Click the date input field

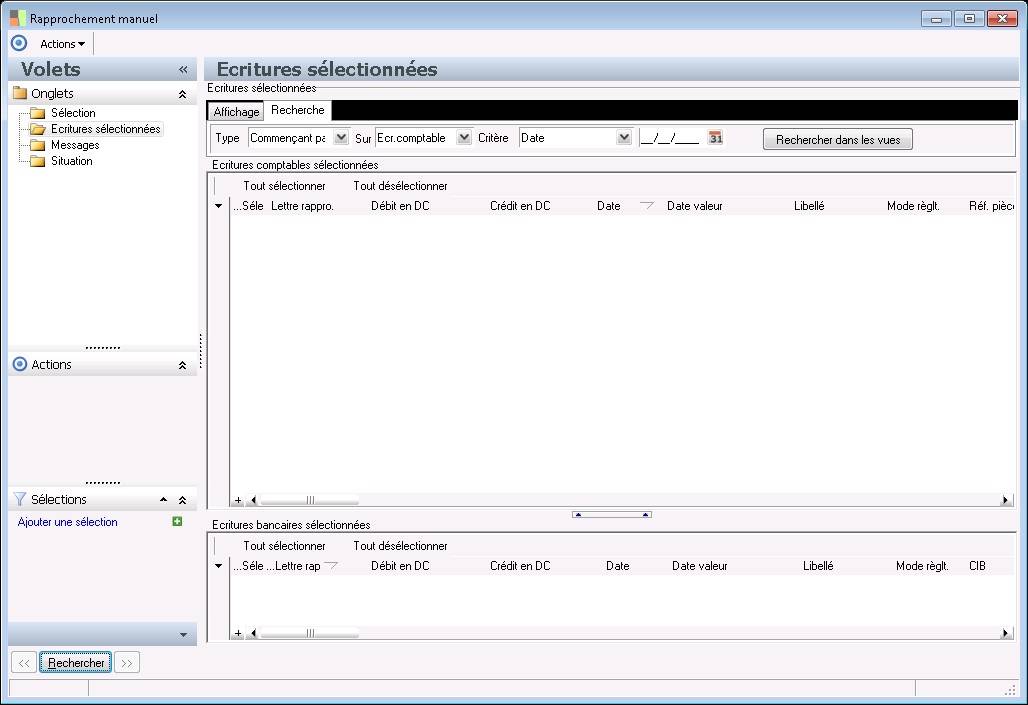coord(670,138)
